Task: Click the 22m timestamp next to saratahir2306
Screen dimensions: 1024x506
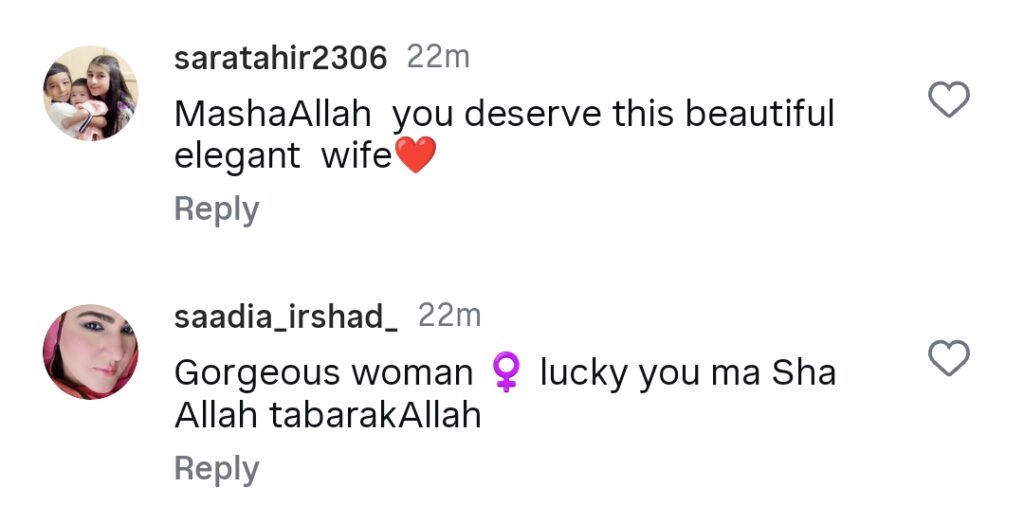Action: (x=438, y=58)
